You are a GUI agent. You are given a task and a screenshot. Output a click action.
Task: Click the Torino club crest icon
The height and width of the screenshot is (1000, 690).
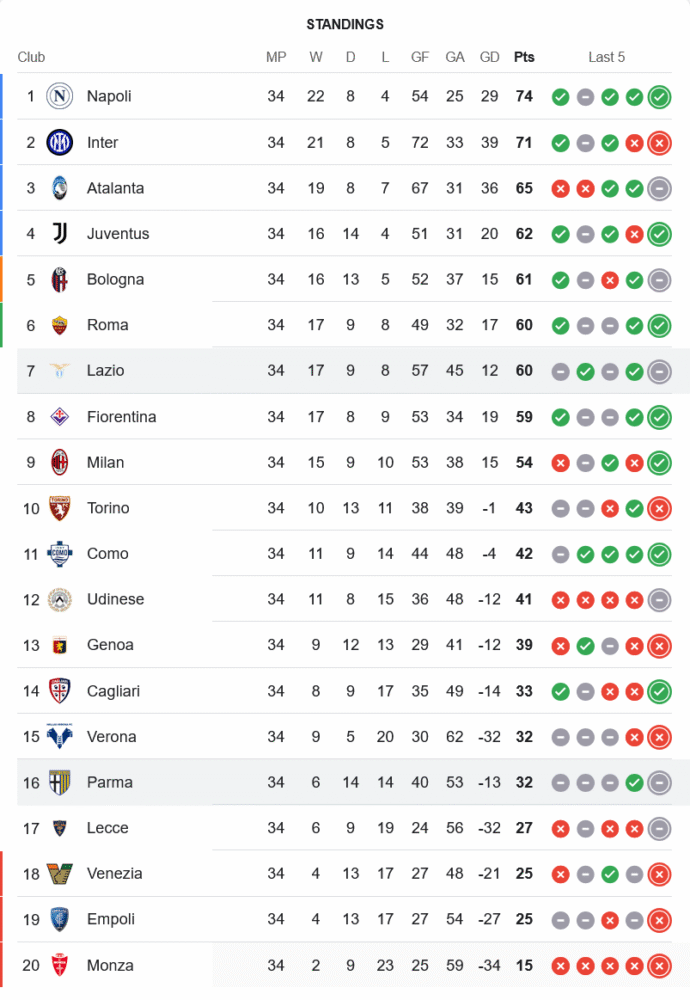coord(60,508)
